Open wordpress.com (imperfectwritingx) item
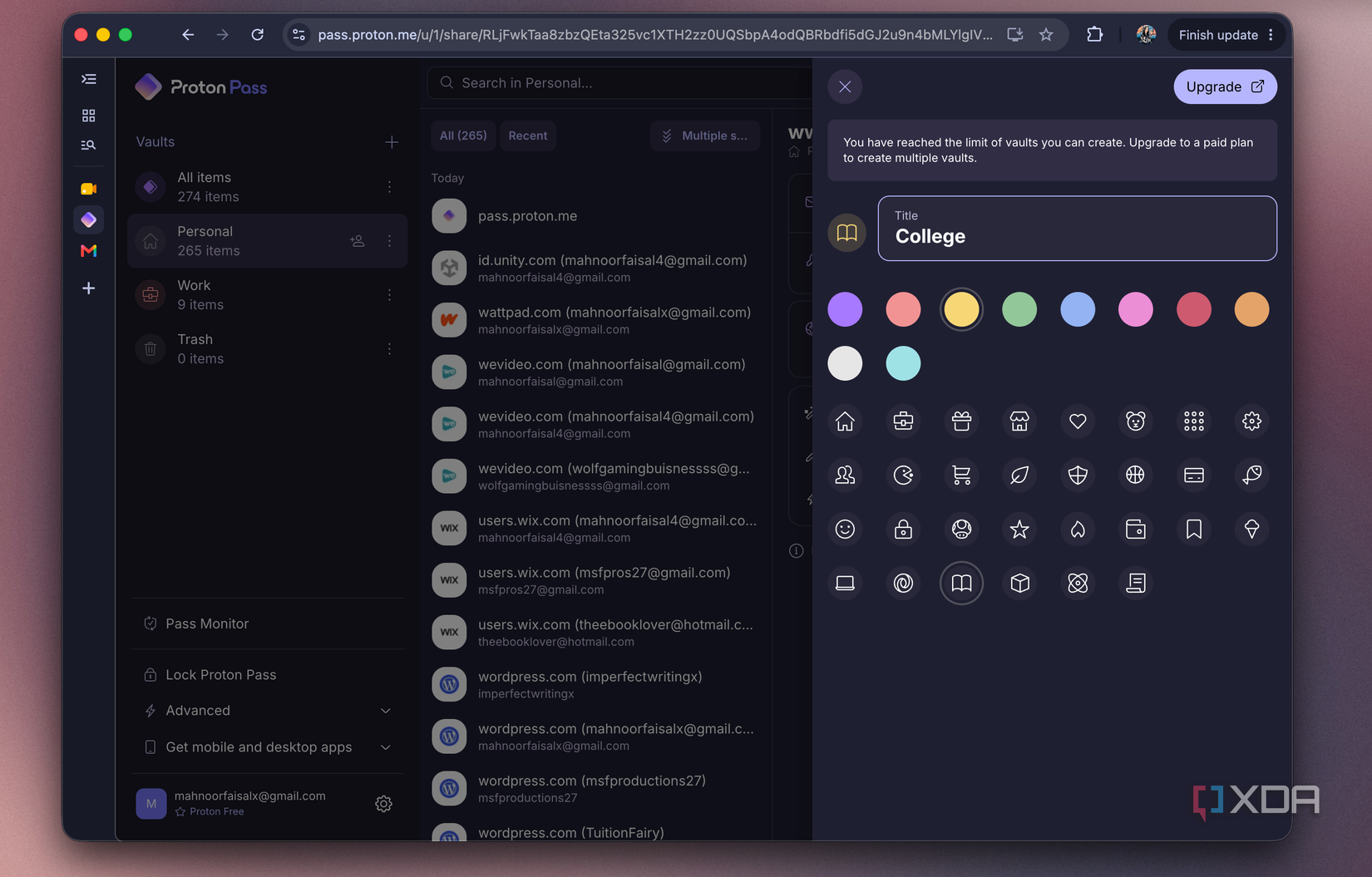The image size is (1372, 877). (595, 685)
